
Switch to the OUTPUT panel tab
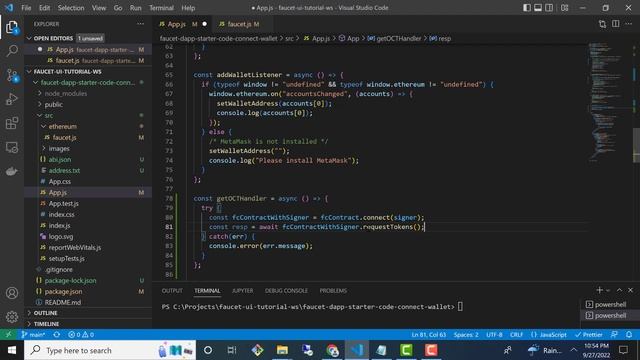pos(172,291)
